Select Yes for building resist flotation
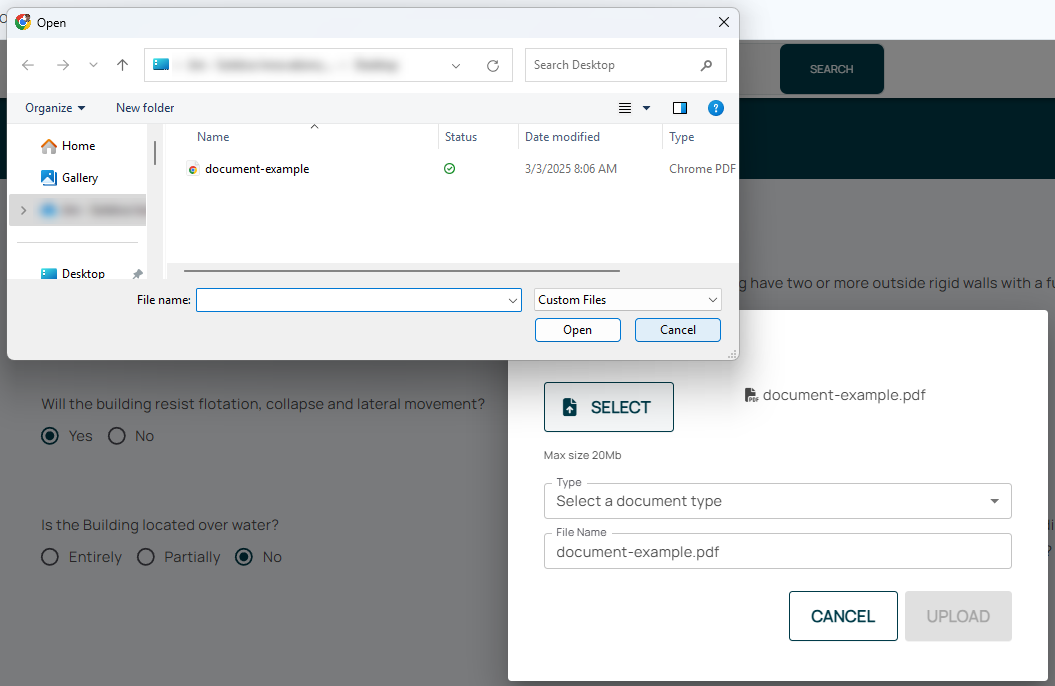Image resolution: width=1055 pixels, height=686 pixels. [50, 436]
